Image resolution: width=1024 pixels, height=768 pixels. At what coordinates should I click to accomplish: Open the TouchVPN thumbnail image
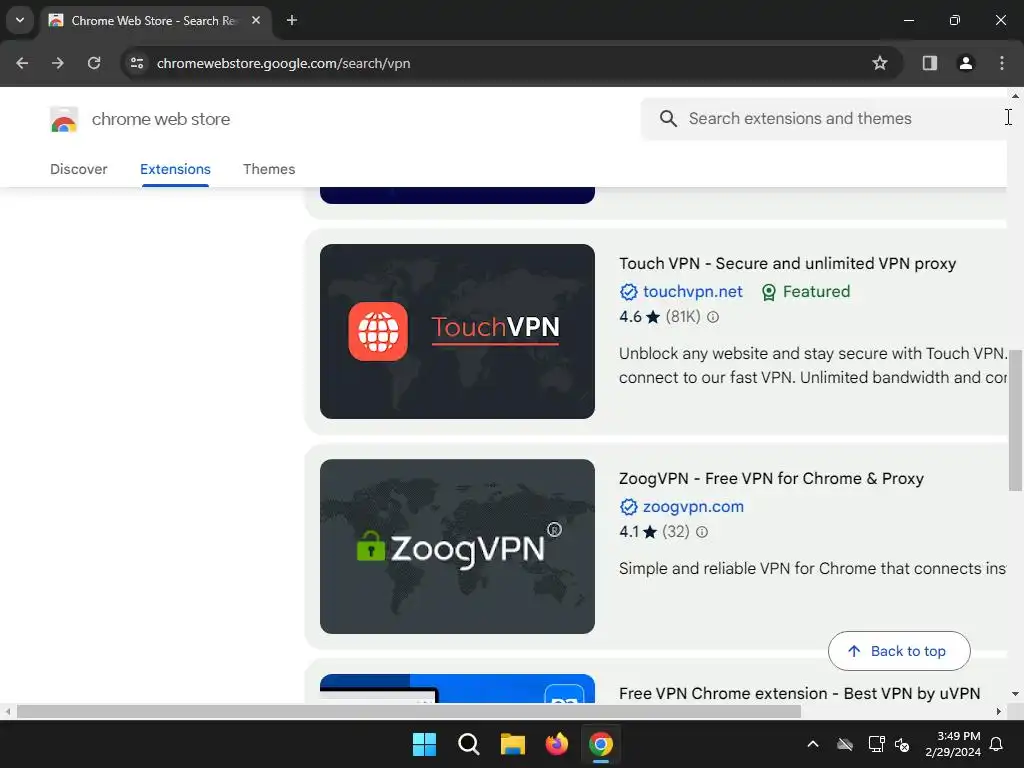(457, 331)
